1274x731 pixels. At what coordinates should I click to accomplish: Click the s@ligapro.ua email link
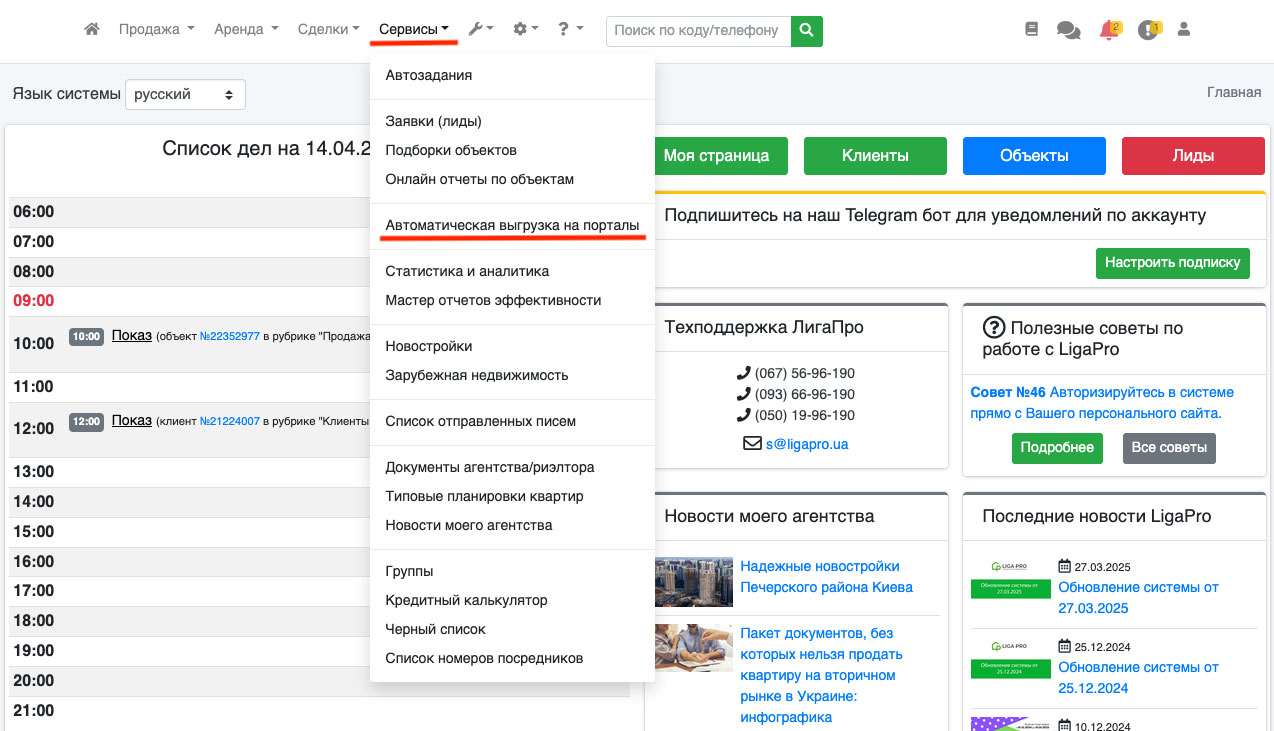click(x=806, y=444)
